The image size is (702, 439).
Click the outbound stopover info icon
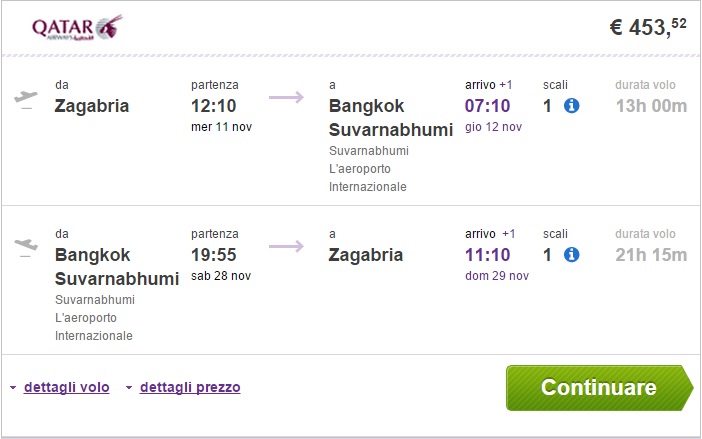pos(572,105)
